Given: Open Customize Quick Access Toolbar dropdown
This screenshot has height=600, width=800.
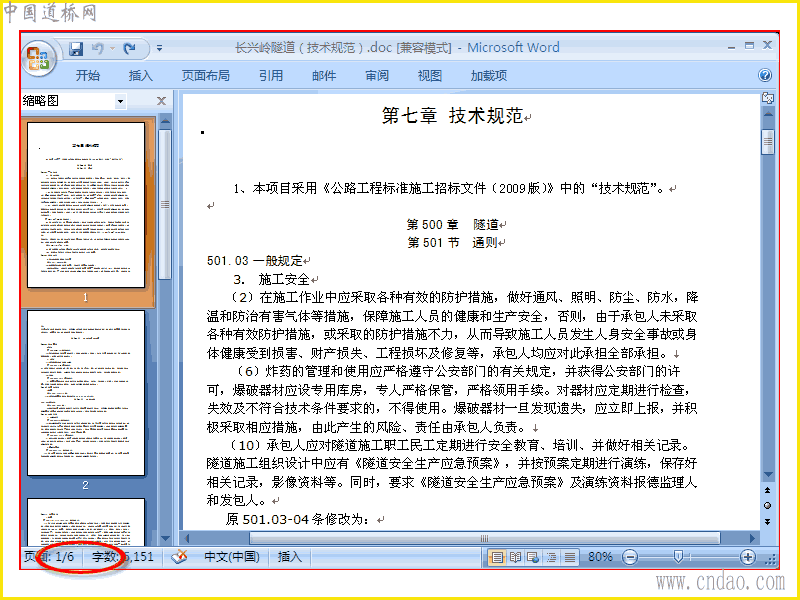Looking at the screenshot, I should coord(159,48).
